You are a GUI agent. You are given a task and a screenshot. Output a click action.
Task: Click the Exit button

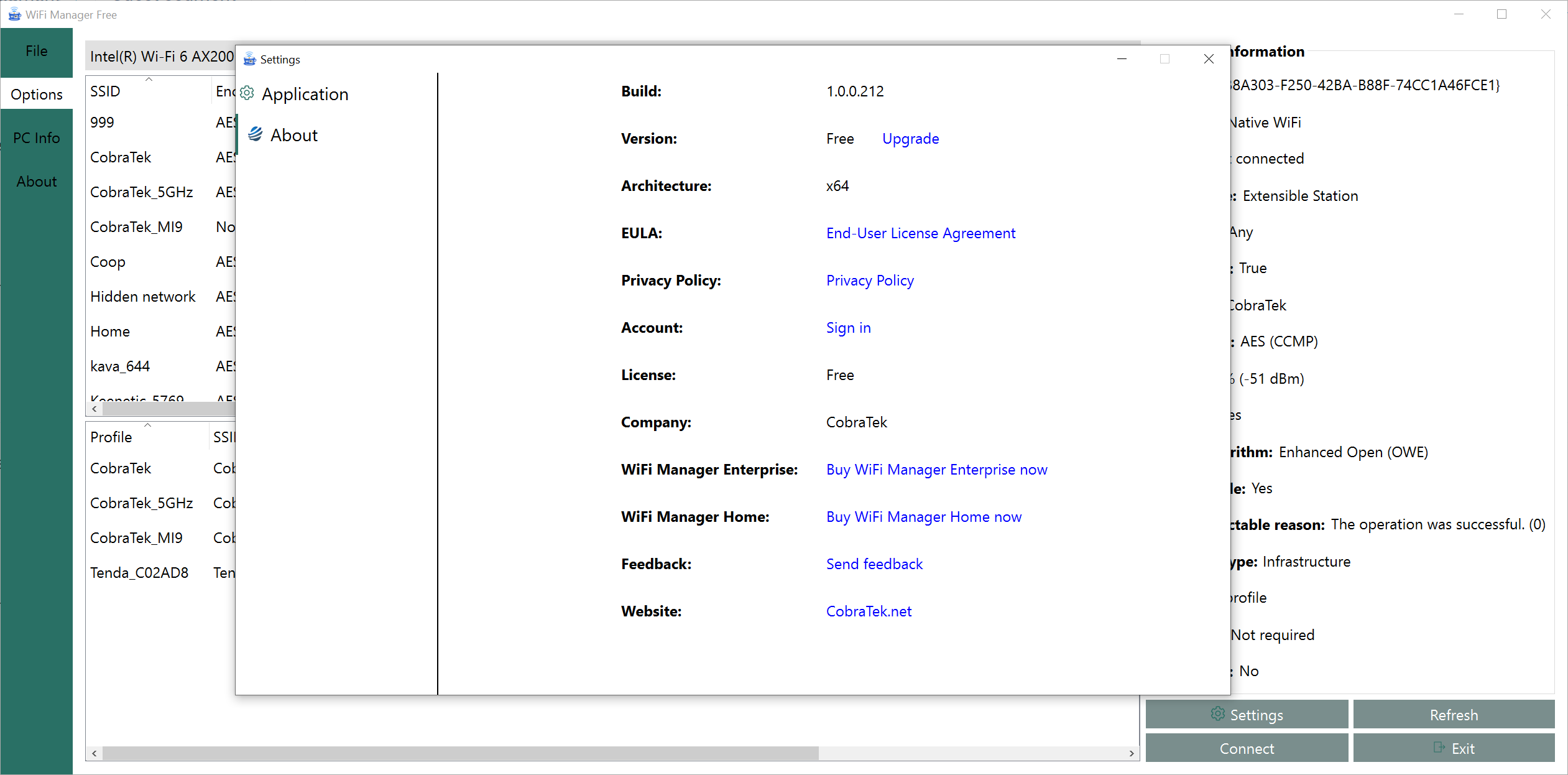point(1454,748)
